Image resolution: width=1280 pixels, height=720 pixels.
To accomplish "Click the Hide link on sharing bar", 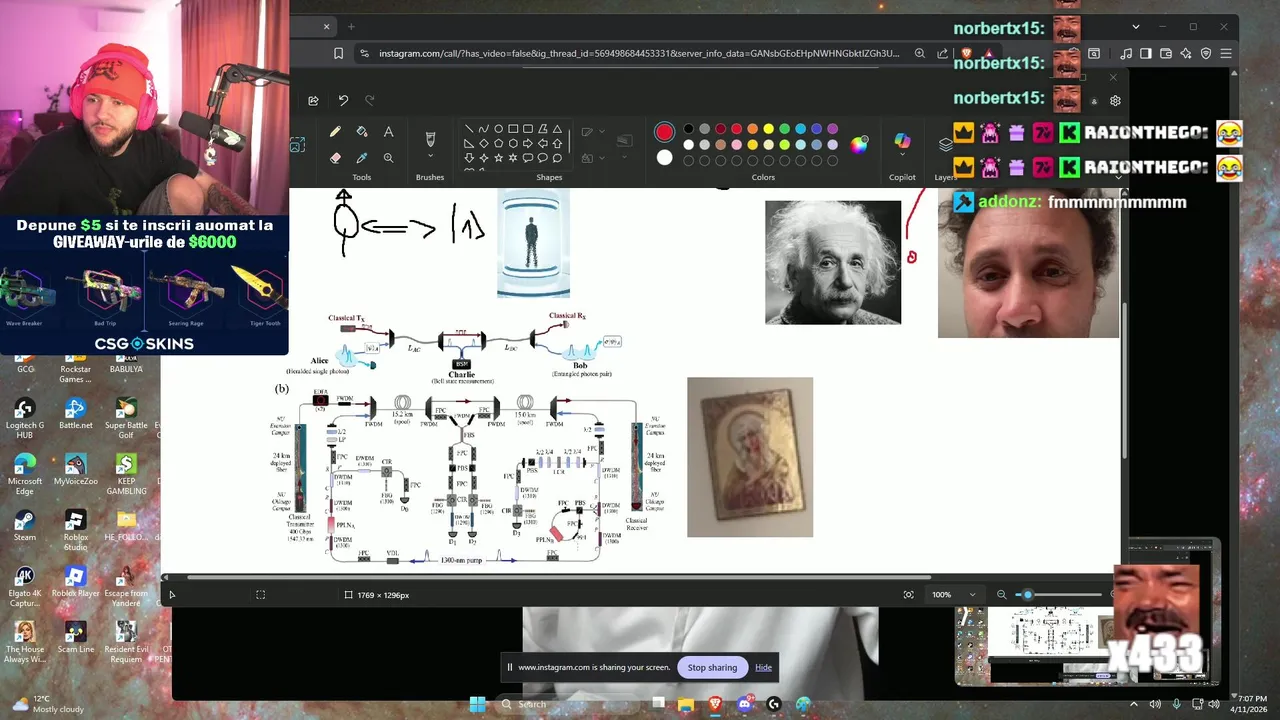I will (763, 667).
